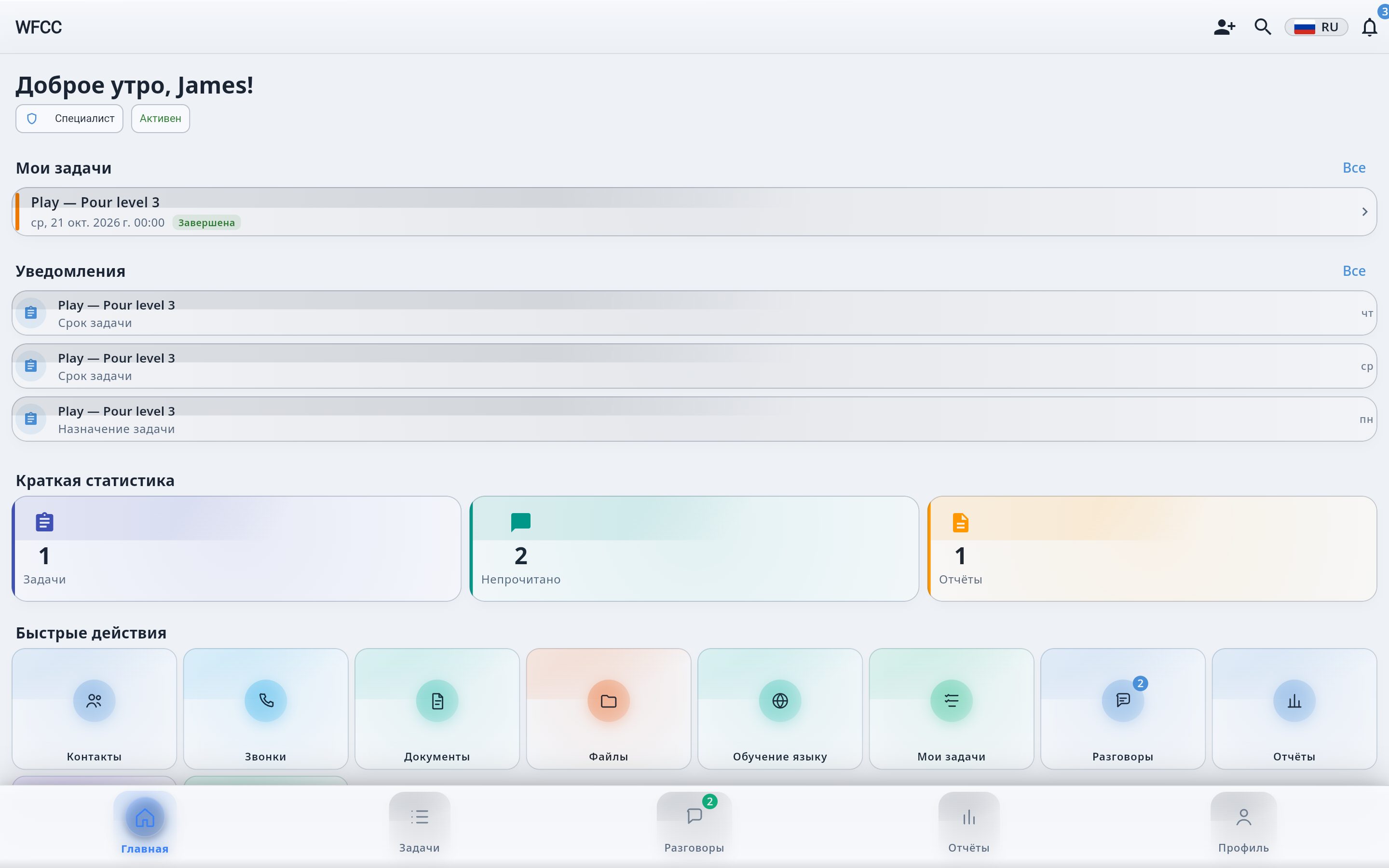
Task: Click the Специалист role badge
Action: point(69,118)
